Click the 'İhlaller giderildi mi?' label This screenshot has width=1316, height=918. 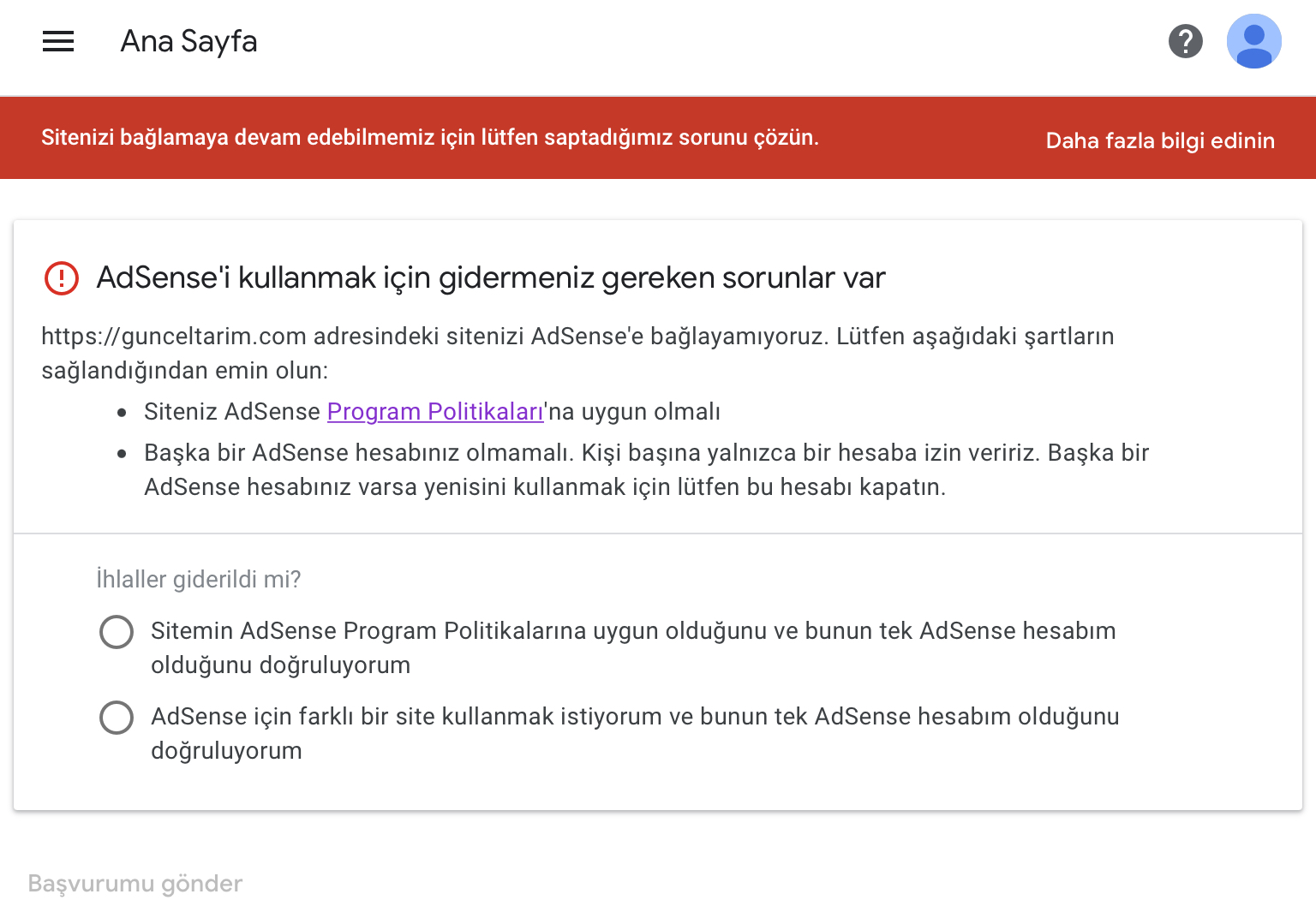pos(199,580)
